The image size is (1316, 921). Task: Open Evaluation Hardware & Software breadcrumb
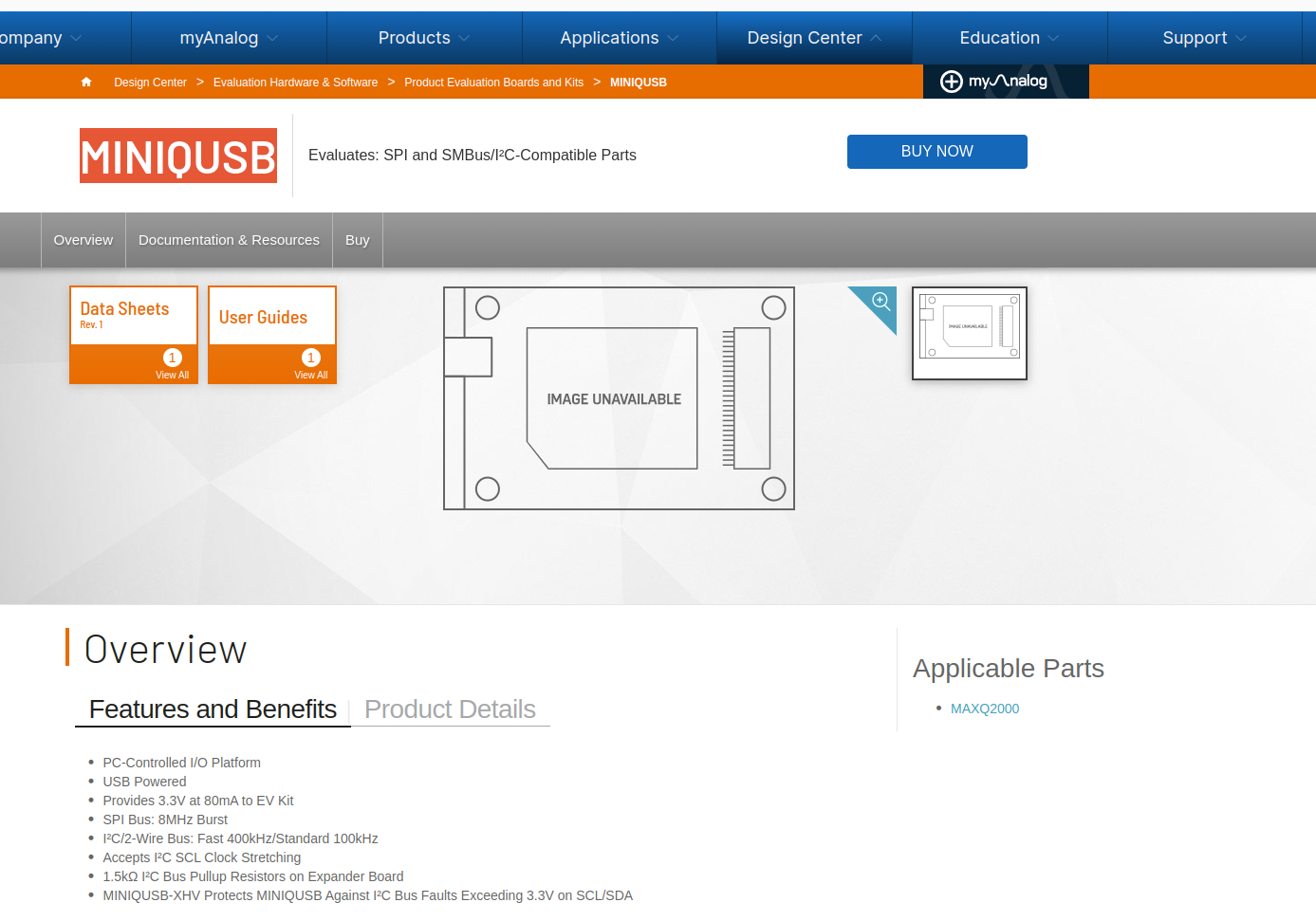click(x=295, y=83)
